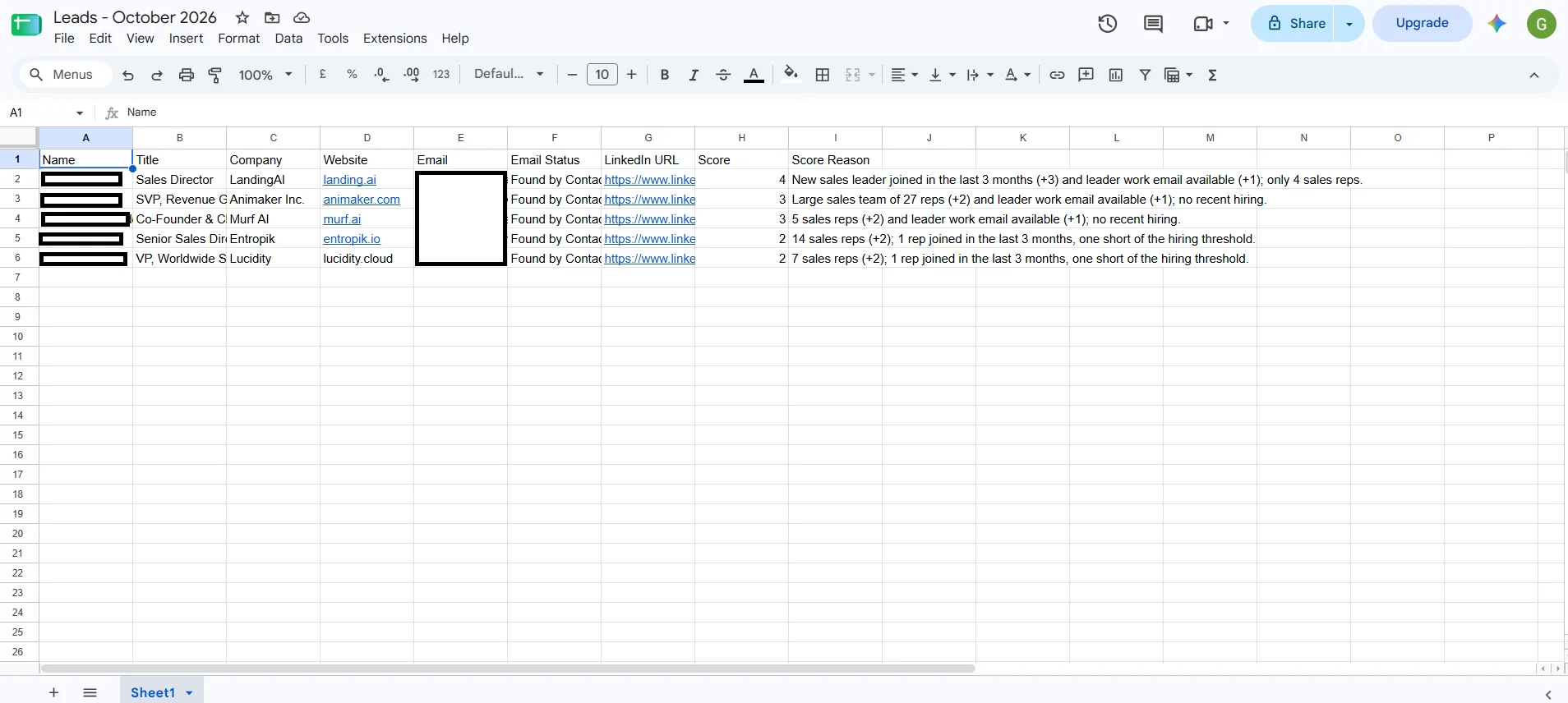Viewport: 1568px width, 703px height.
Task: Activate the paint format roller
Action: click(215, 75)
